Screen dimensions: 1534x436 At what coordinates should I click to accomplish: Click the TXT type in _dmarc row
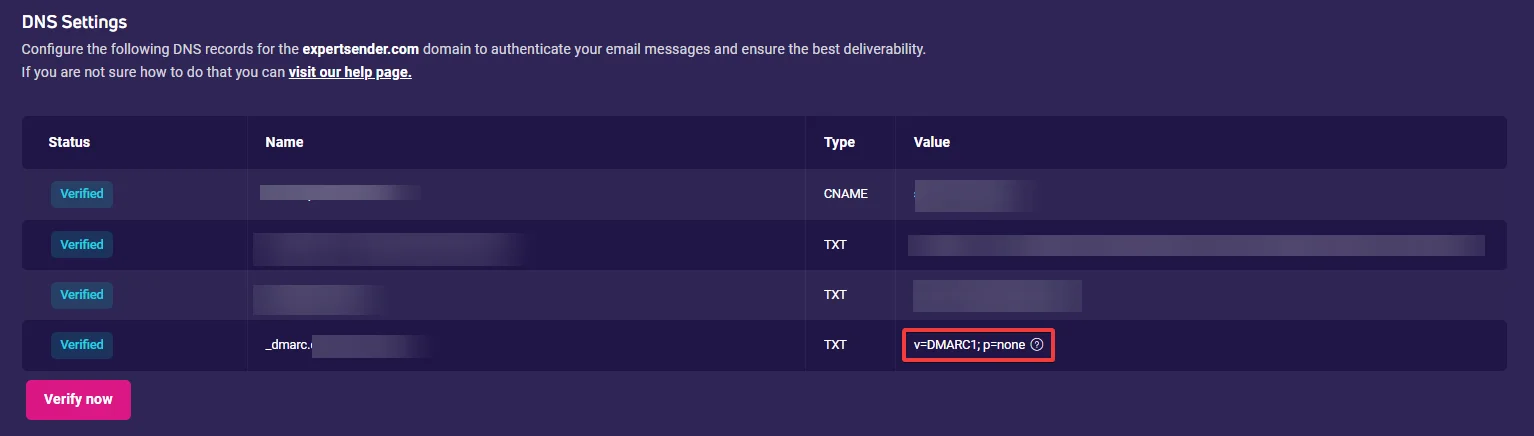(x=835, y=345)
